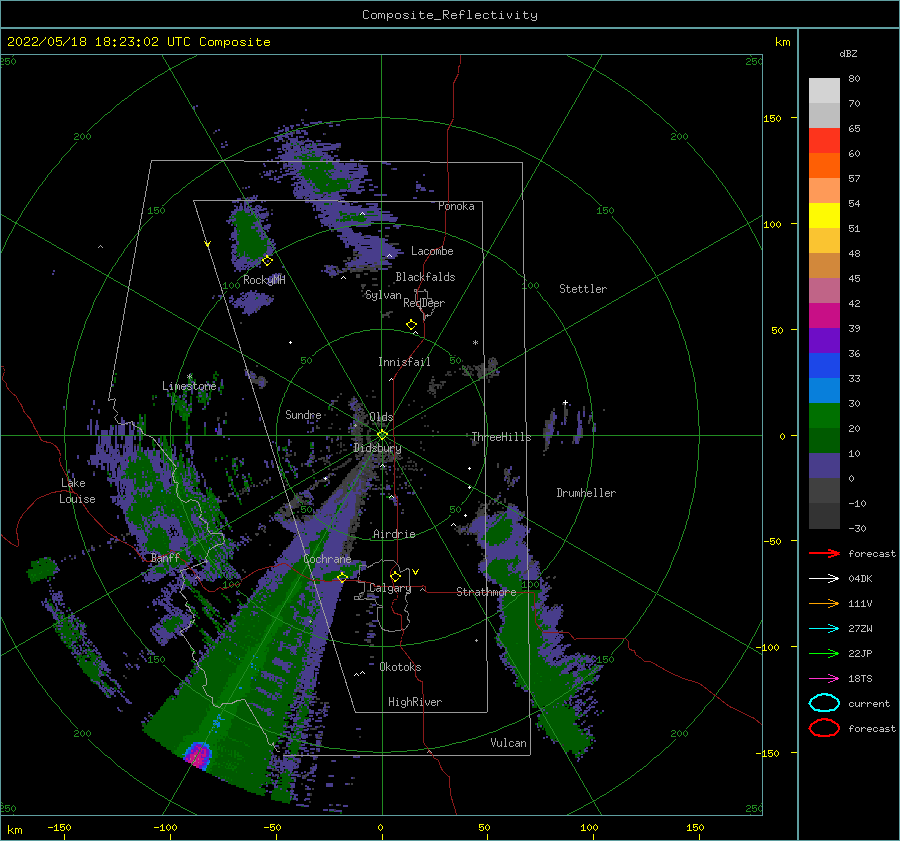Click the Airdrie town label

394,534
